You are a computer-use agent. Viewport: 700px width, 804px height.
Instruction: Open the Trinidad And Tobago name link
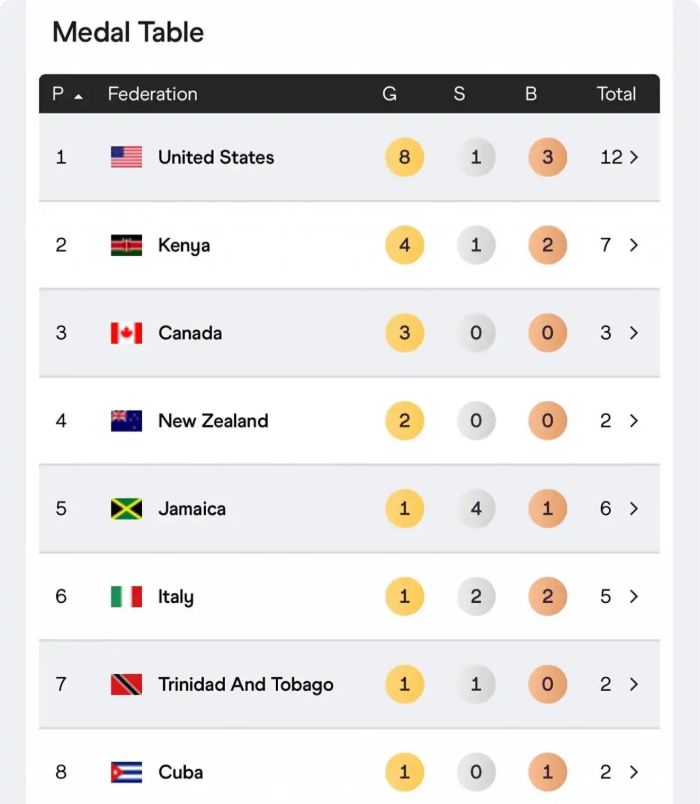[245, 685]
